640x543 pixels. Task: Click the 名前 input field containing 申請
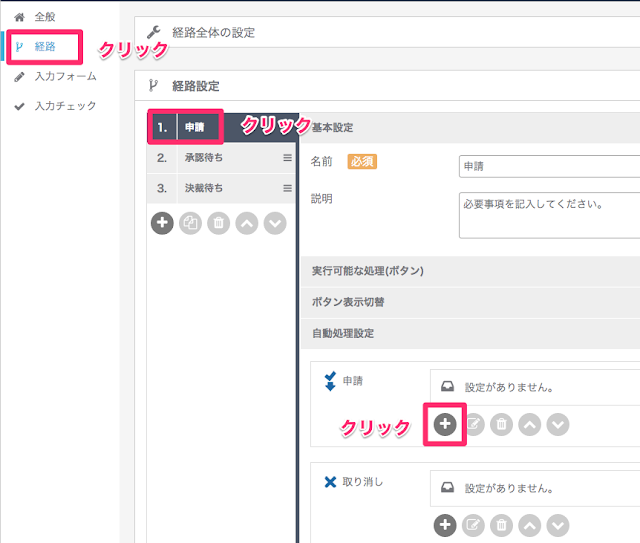(549, 166)
